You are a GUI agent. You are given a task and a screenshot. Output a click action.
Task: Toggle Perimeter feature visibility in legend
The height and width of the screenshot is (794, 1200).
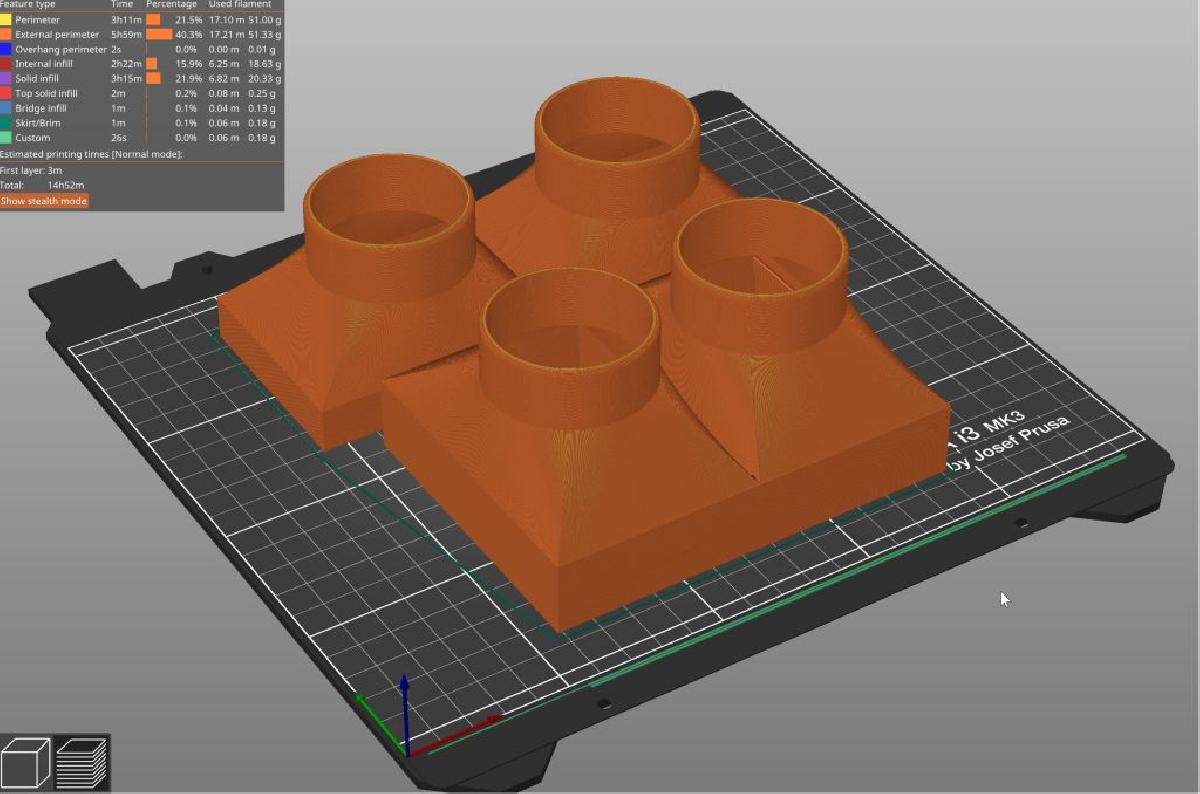coord(37,20)
